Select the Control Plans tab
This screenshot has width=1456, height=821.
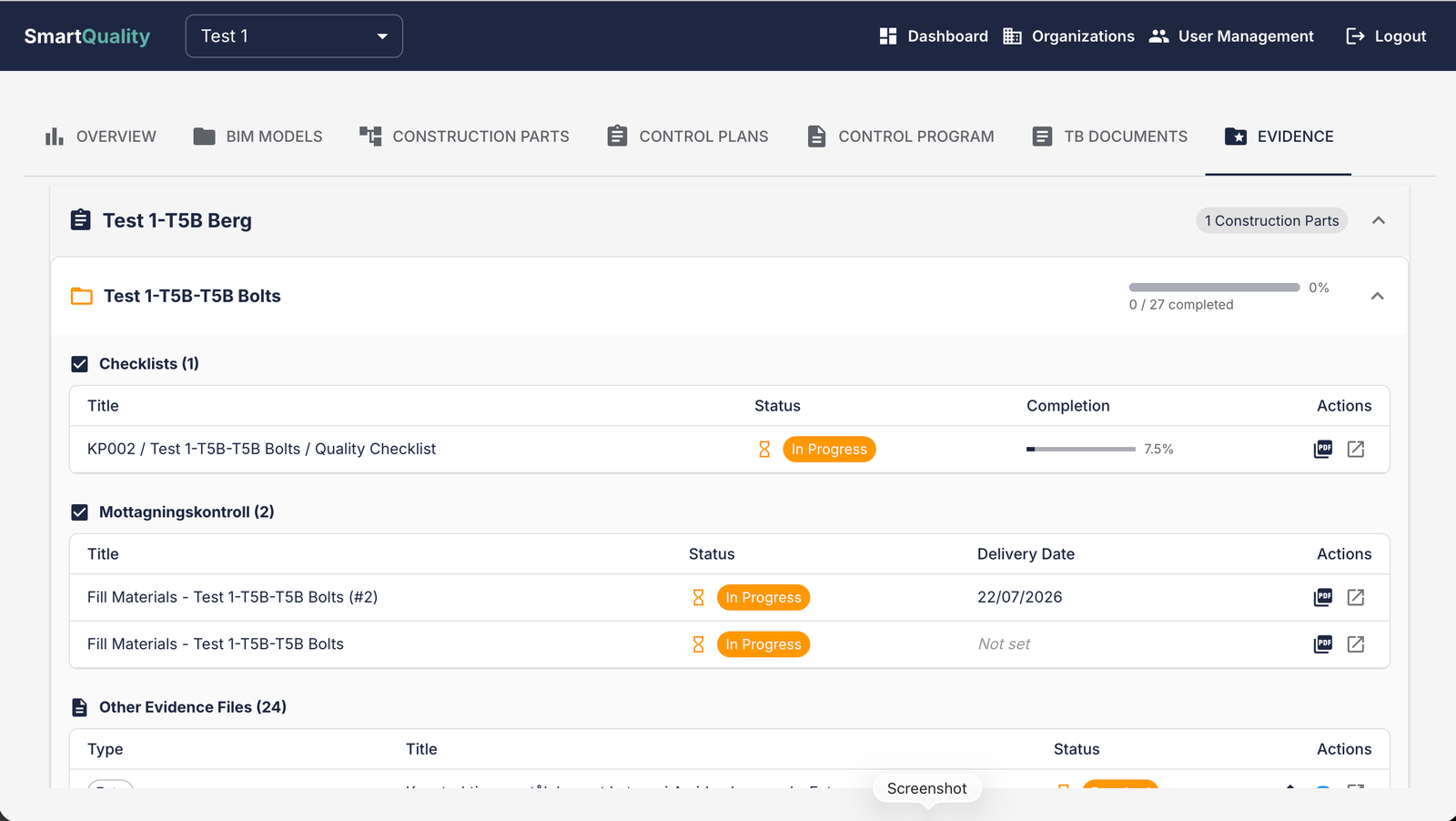coord(688,137)
